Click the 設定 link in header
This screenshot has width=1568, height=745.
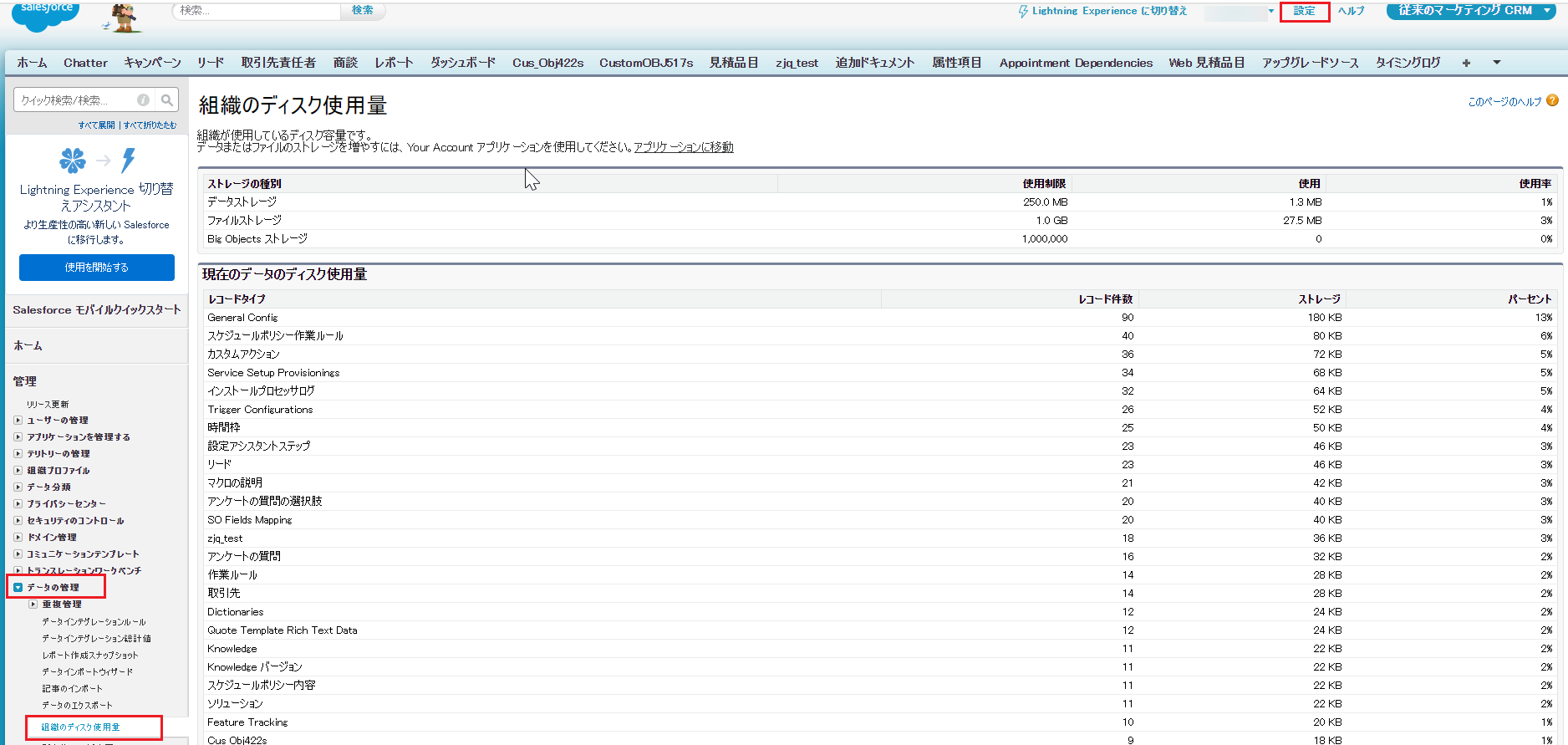click(x=1304, y=11)
